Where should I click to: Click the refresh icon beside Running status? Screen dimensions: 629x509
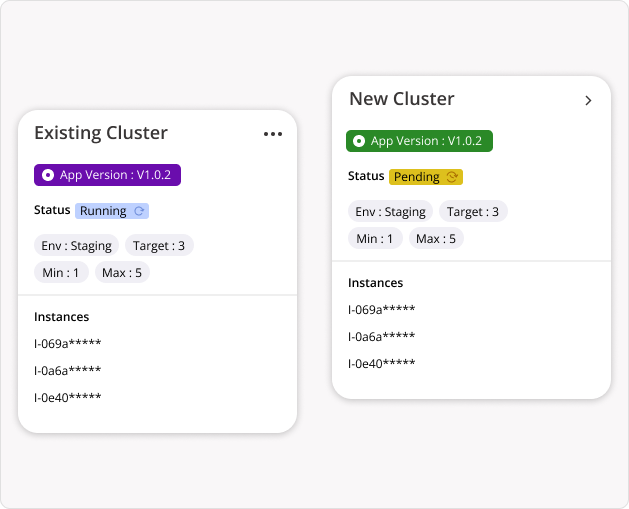(139, 211)
